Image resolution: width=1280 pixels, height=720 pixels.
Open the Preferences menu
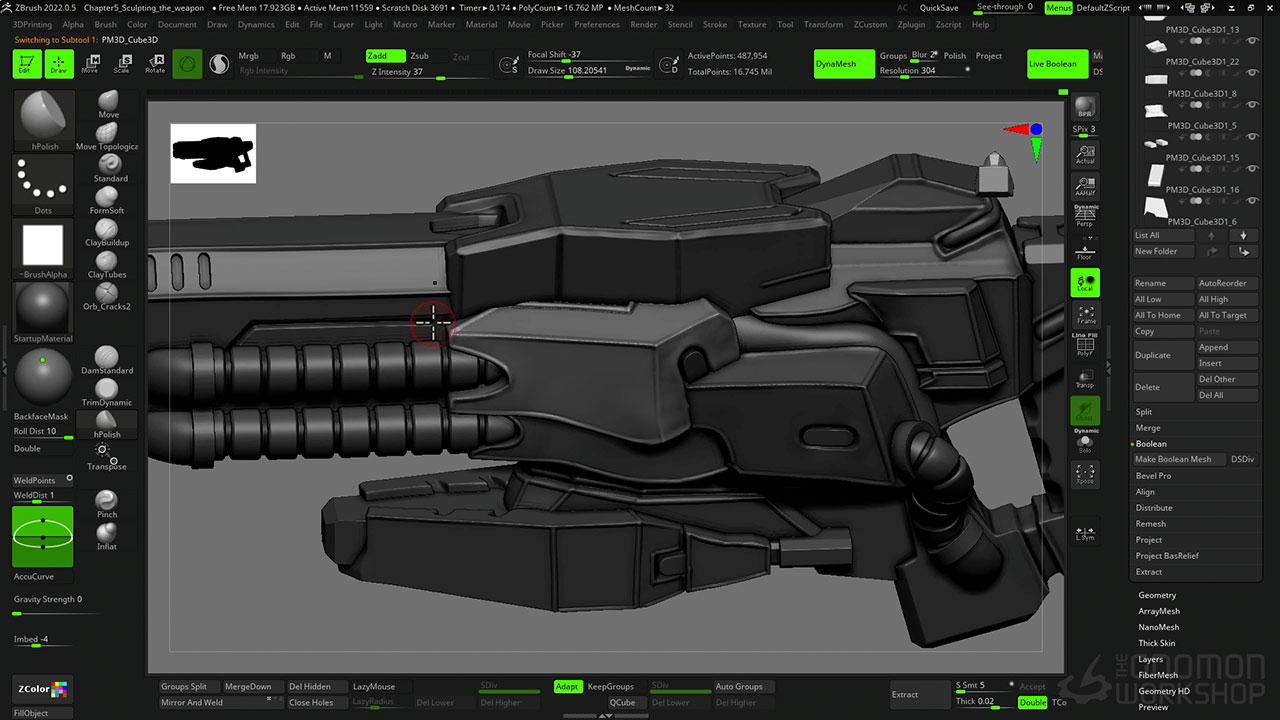(597, 24)
